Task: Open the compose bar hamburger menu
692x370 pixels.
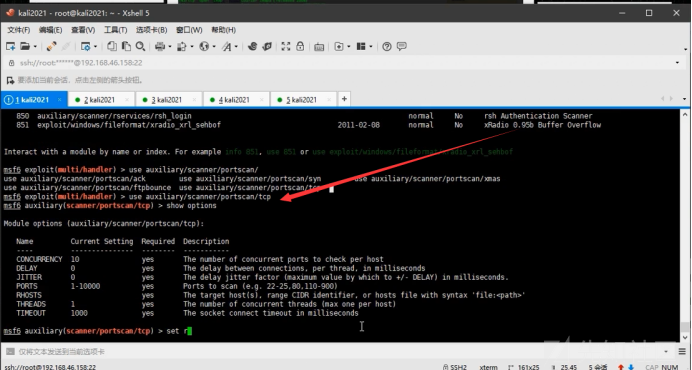Action: (682, 352)
